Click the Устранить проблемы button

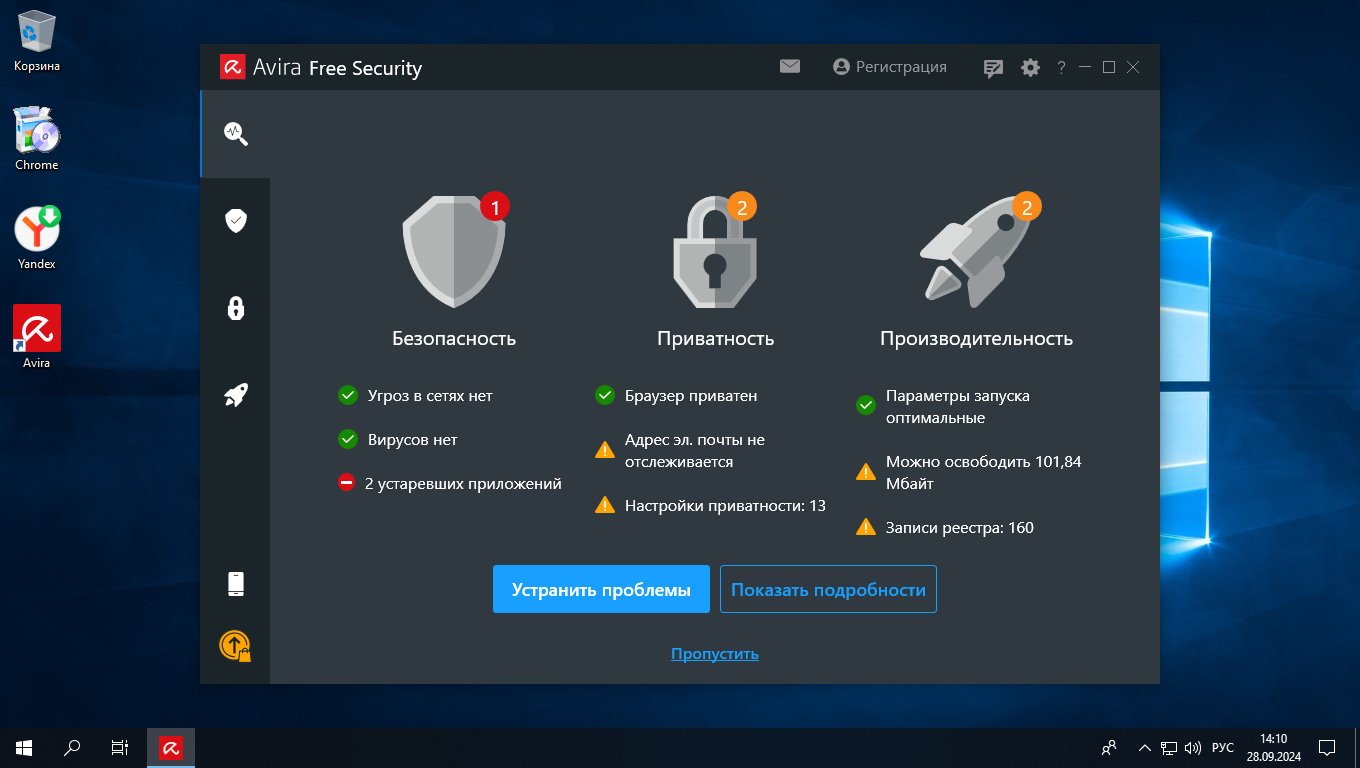[x=601, y=589]
